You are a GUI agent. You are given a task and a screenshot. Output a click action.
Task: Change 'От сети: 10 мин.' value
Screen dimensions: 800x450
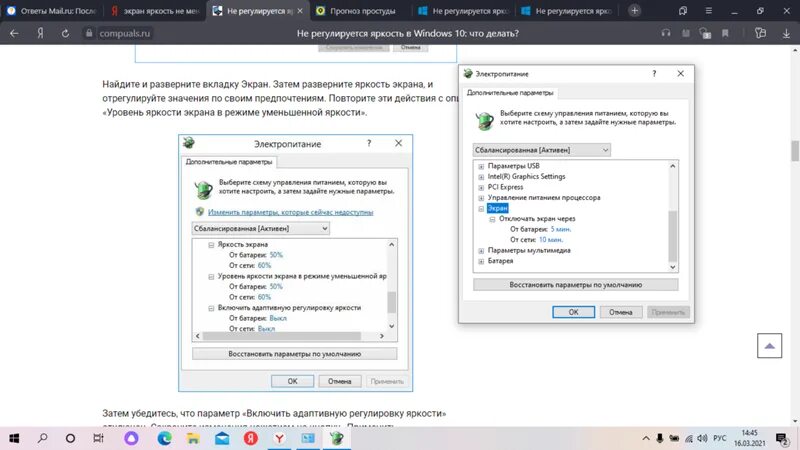coord(551,239)
